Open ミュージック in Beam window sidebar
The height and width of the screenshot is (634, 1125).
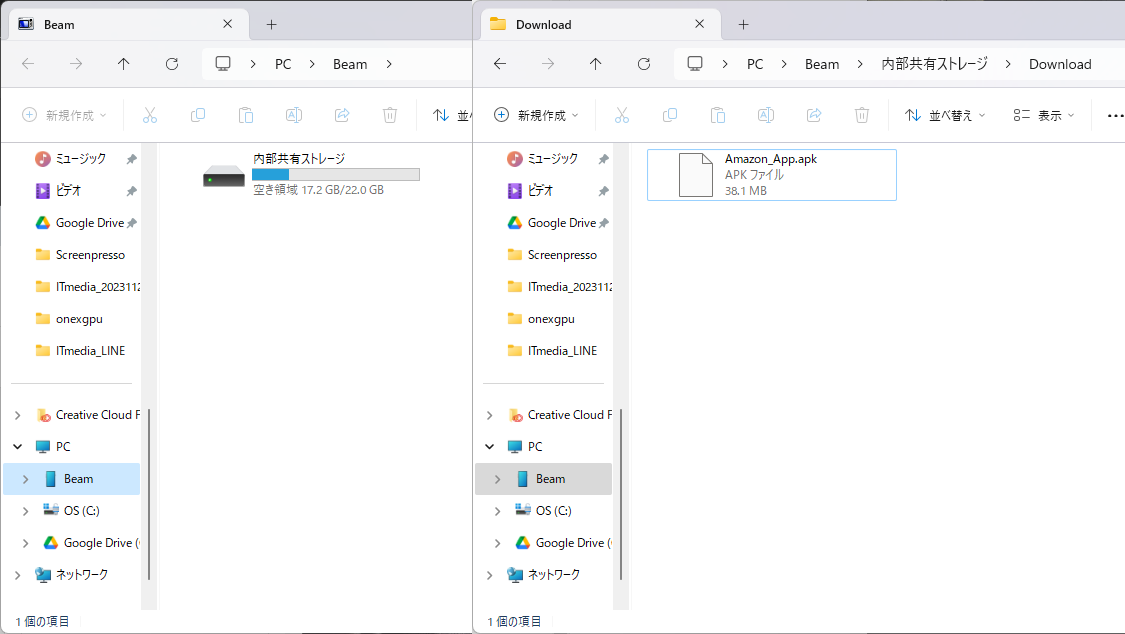(80, 158)
